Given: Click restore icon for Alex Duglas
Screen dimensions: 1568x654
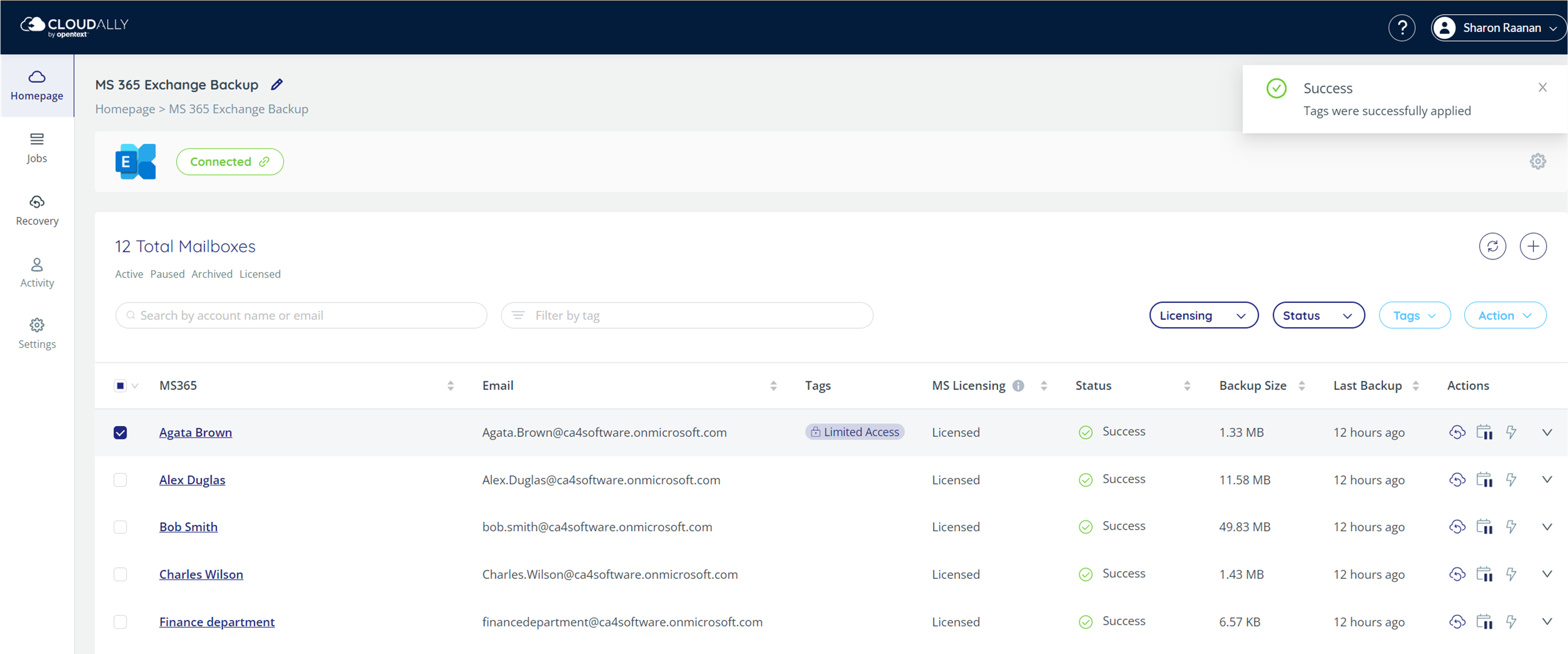Looking at the screenshot, I should click(1457, 480).
